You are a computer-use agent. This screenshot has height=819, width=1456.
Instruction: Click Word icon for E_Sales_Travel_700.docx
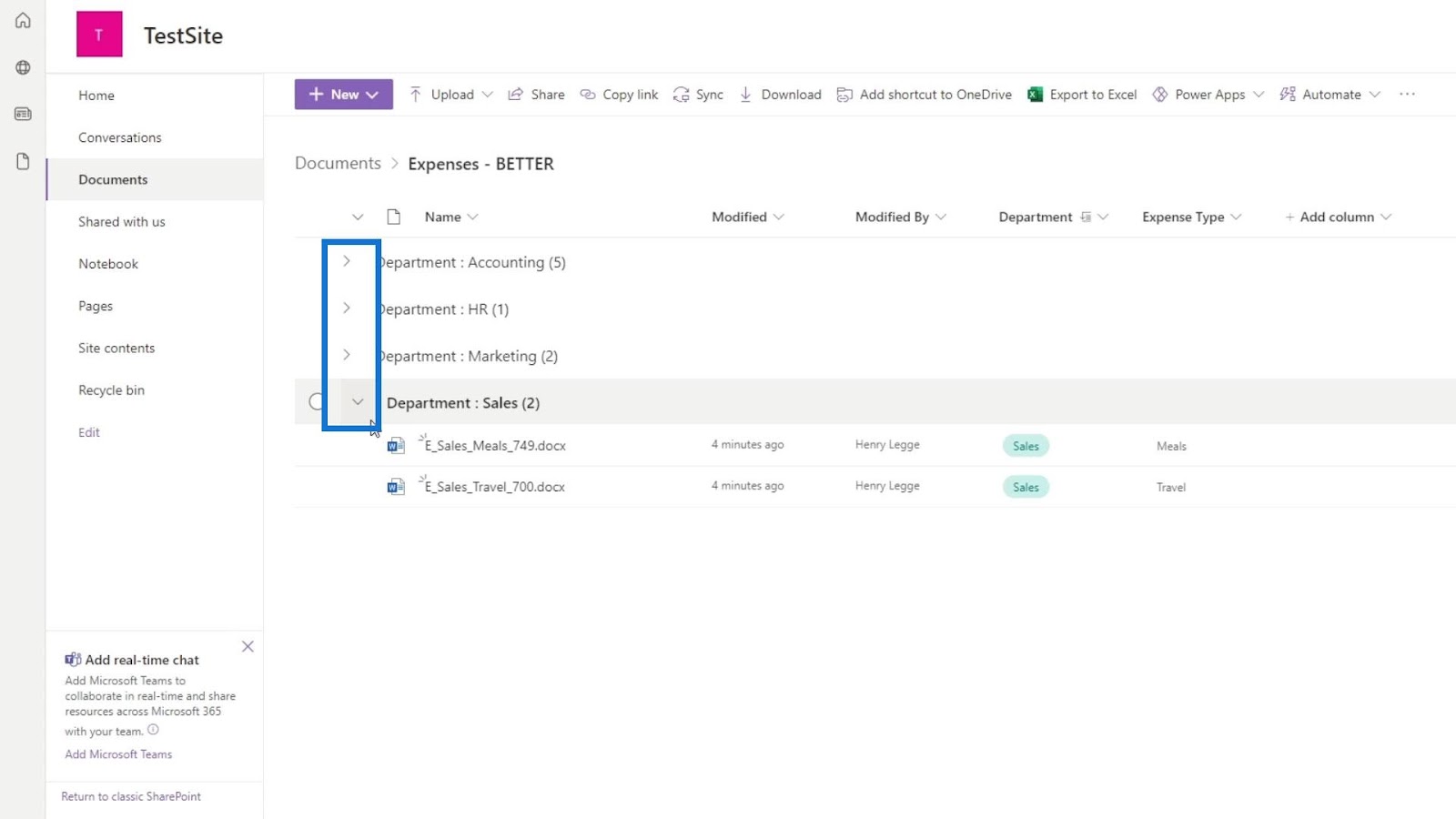point(395,487)
